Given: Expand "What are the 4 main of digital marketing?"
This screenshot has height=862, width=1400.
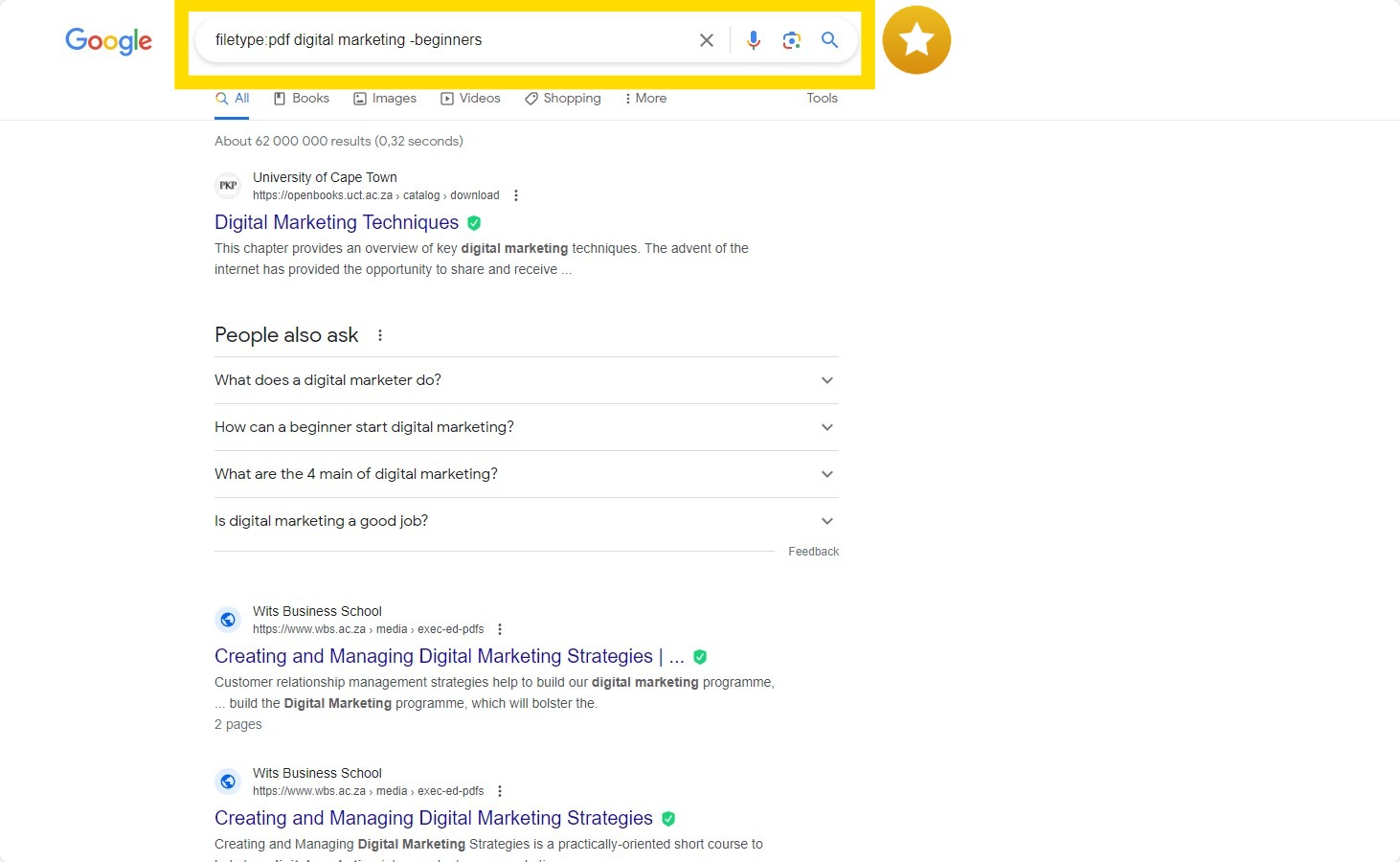Looking at the screenshot, I should (527, 474).
